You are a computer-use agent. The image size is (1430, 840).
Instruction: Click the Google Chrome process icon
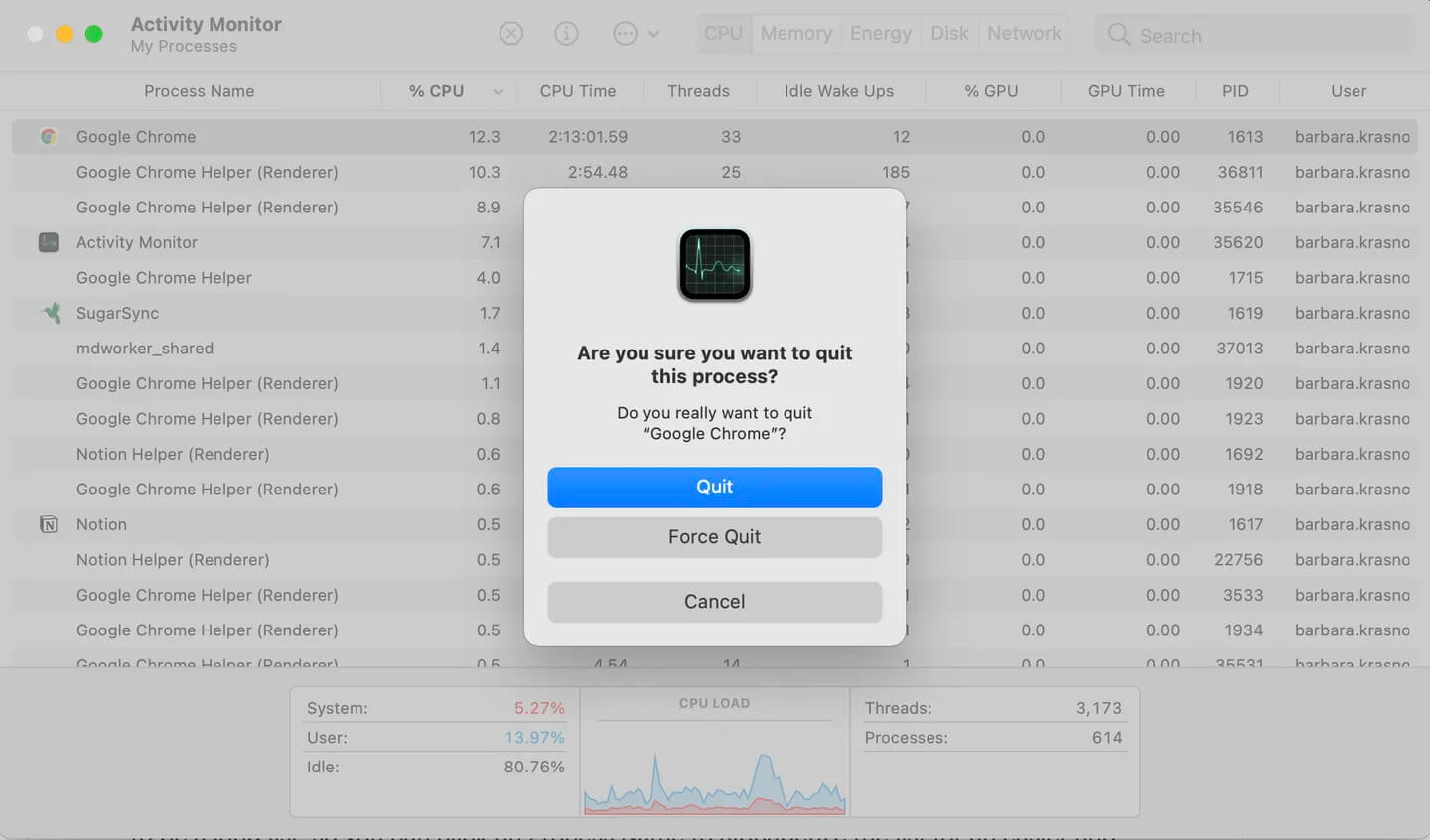pos(48,137)
